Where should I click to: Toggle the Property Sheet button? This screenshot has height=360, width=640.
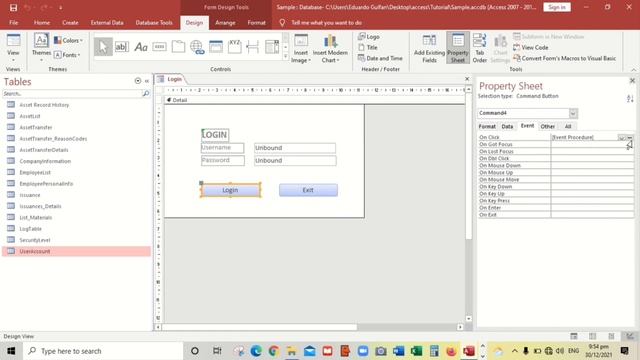point(458,48)
